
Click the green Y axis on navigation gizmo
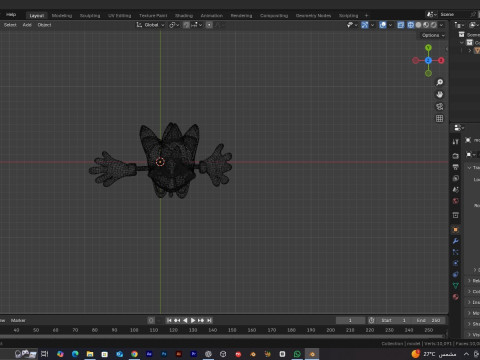pyautogui.click(x=428, y=48)
